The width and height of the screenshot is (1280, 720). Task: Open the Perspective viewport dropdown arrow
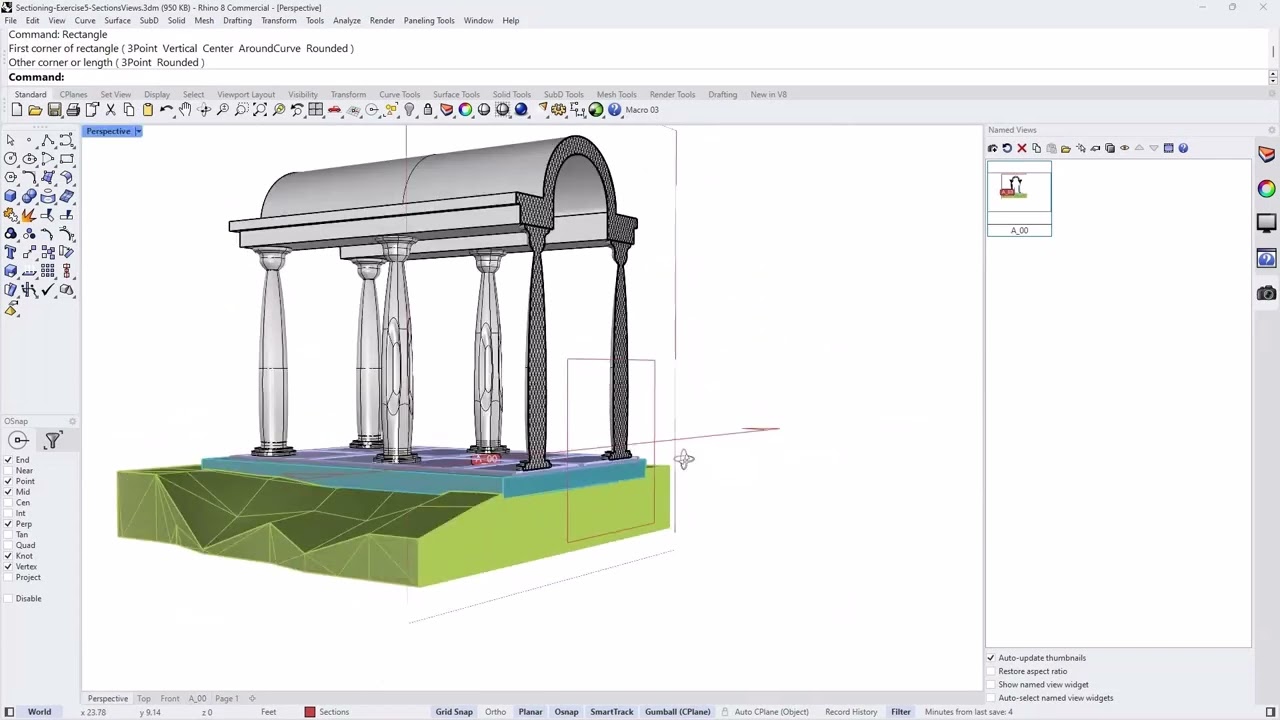tap(138, 131)
